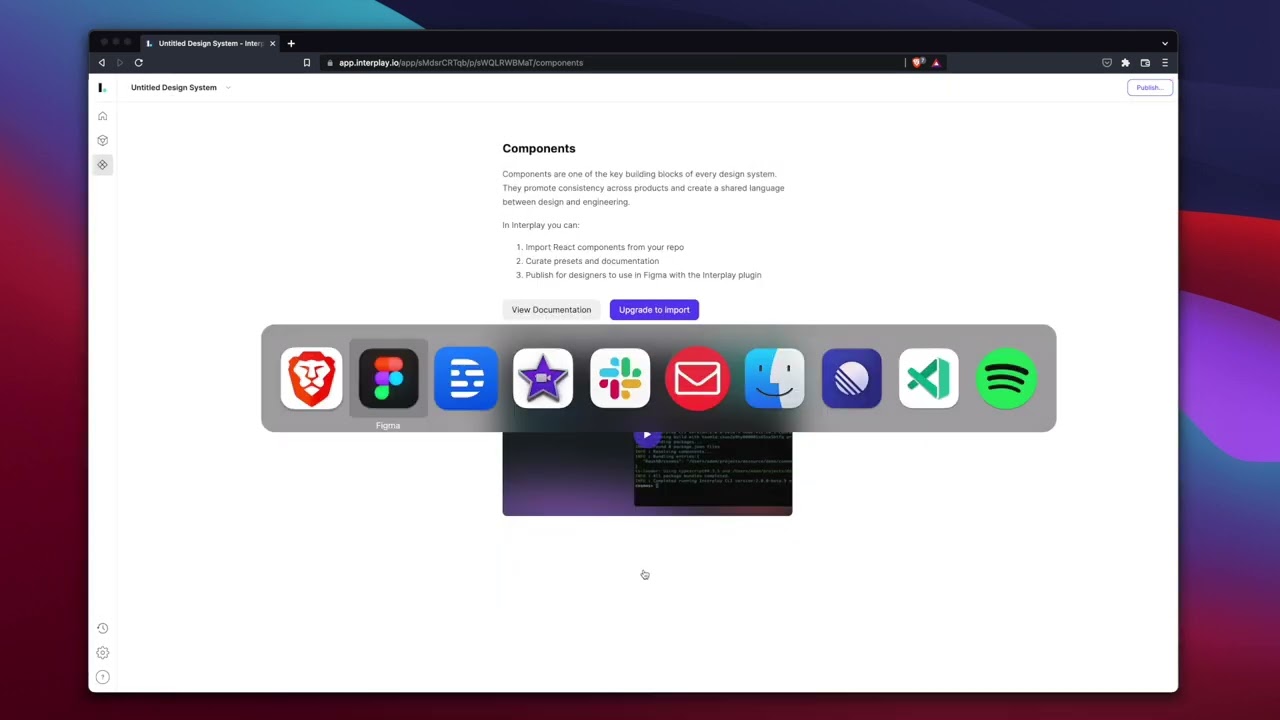1280x720 pixels.
Task: Click 'Curate presets and documentation' list item
Action: (592, 261)
